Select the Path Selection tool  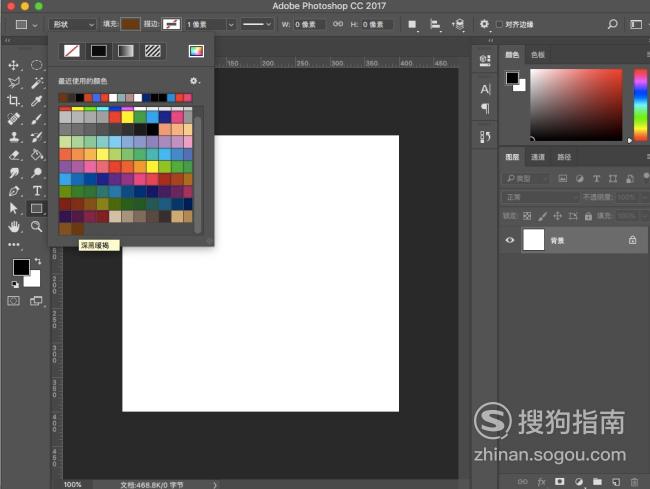click(14, 208)
